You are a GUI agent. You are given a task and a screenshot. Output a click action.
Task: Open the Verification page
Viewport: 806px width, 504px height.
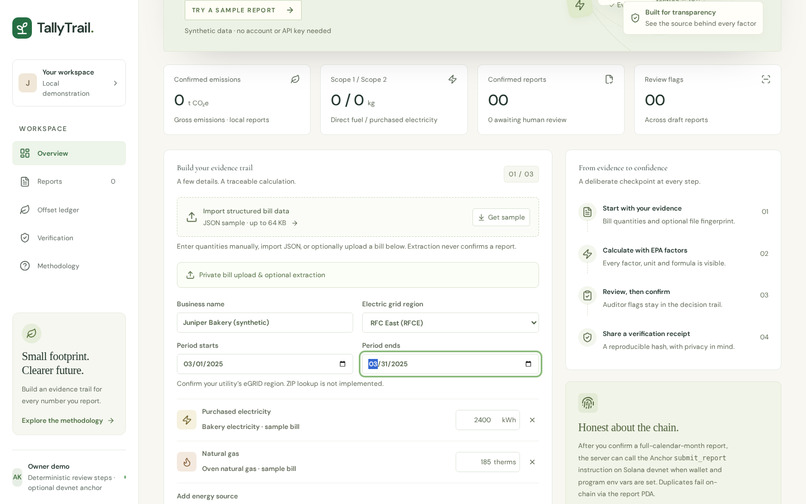coord(69,238)
